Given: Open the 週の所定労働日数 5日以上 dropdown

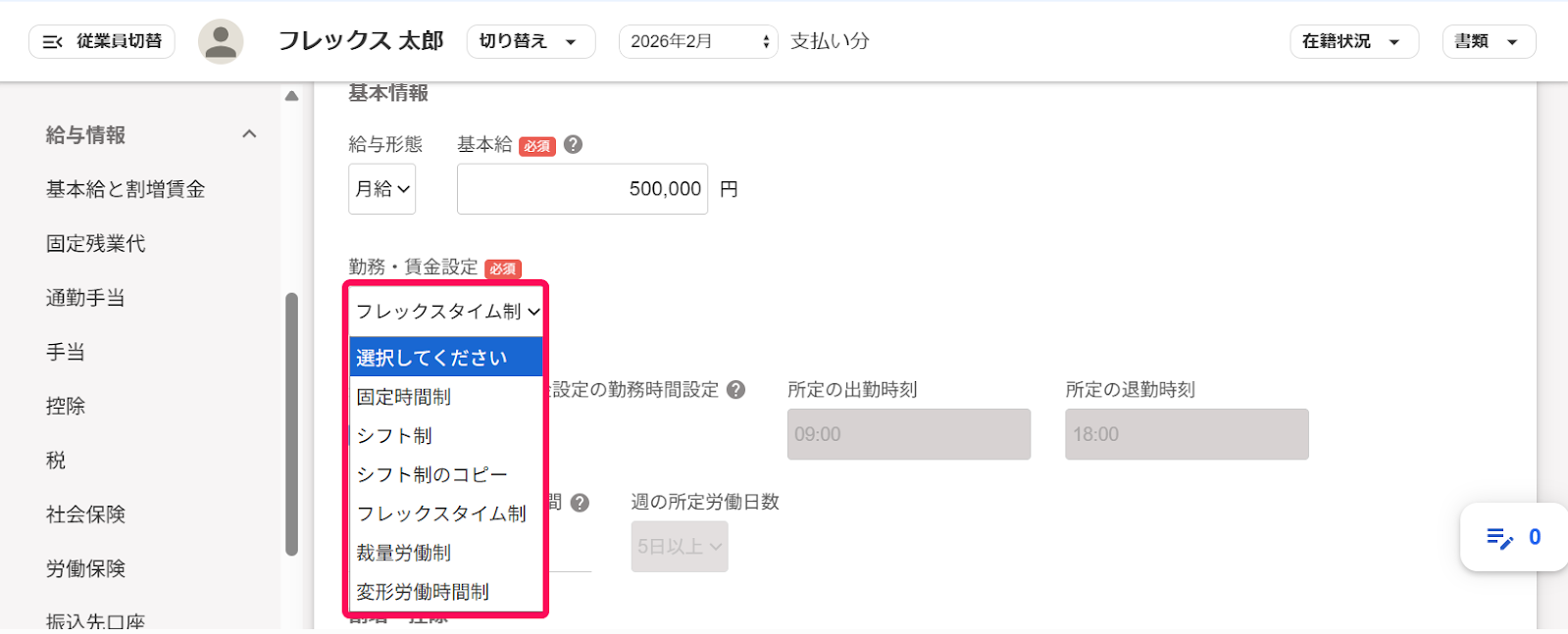Looking at the screenshot, I should point(680,547).
